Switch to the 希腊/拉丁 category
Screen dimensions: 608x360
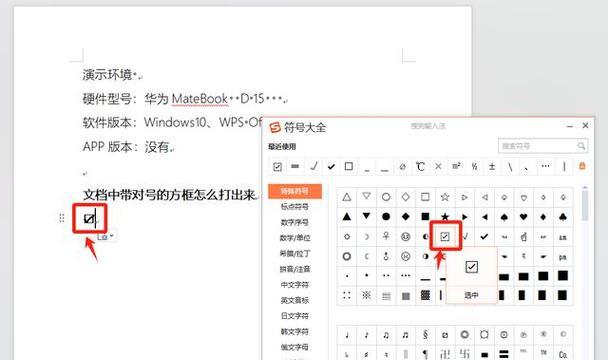tap(295, 253)
